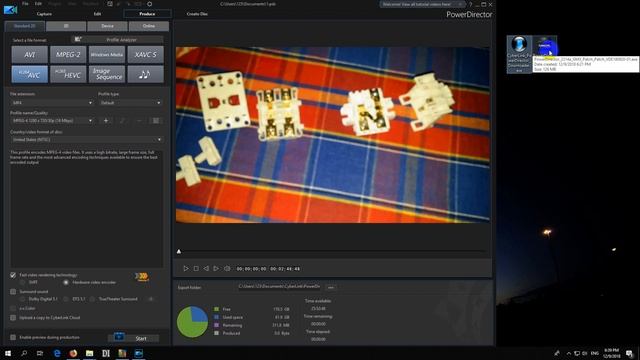640x360 pixels.
Task: Open the Action Center notifications icon
Action: [629, 353]
